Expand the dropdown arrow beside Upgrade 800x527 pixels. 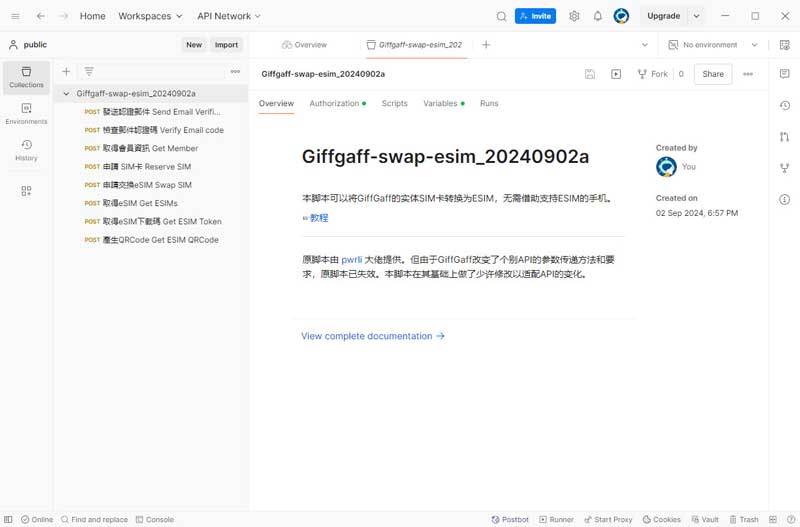pos(697,16)
